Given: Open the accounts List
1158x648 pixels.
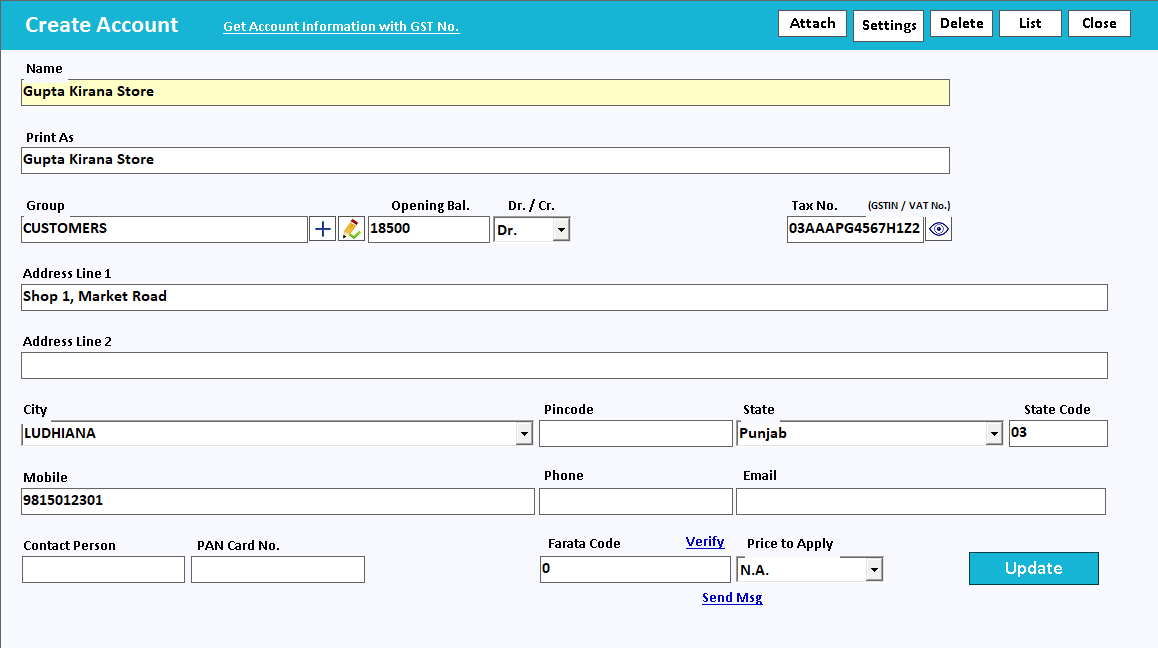Looking at the screenshot, I should (1030, 24).
